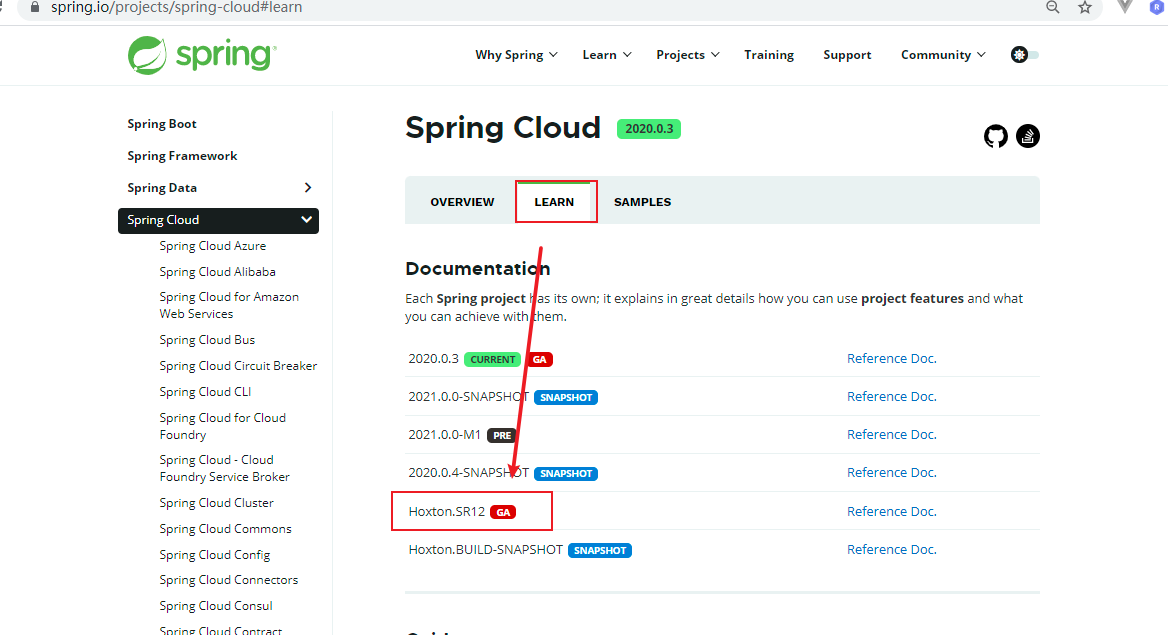Toggle the dark mode theme switch
The height and width of the screenshot is (635, 1168).
pos(1025,54)
